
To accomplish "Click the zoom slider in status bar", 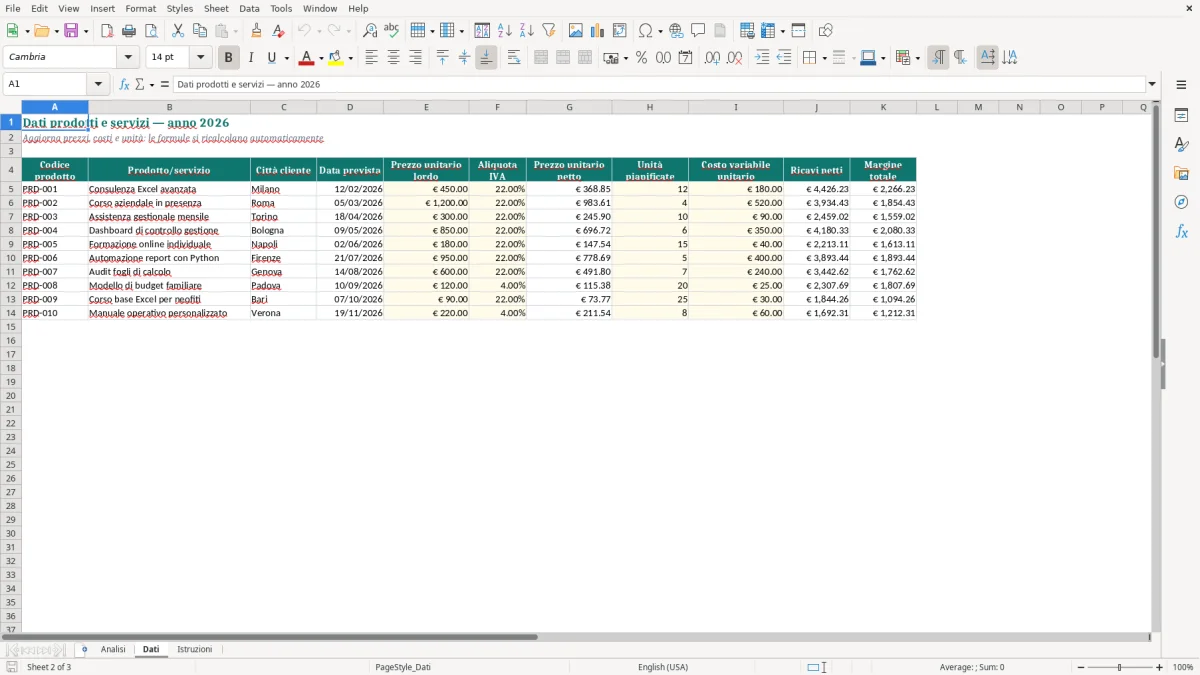I will click(1120, 667).
